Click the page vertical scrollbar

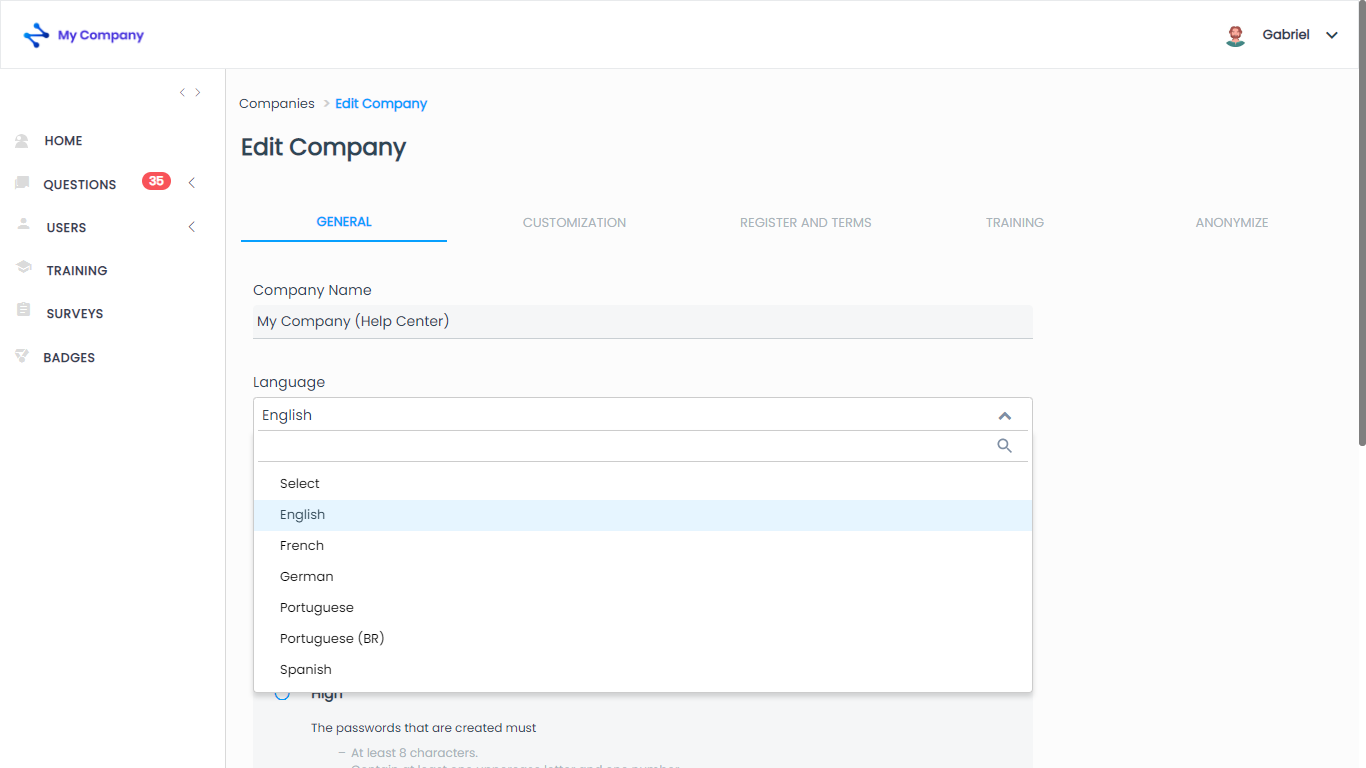1361,225
